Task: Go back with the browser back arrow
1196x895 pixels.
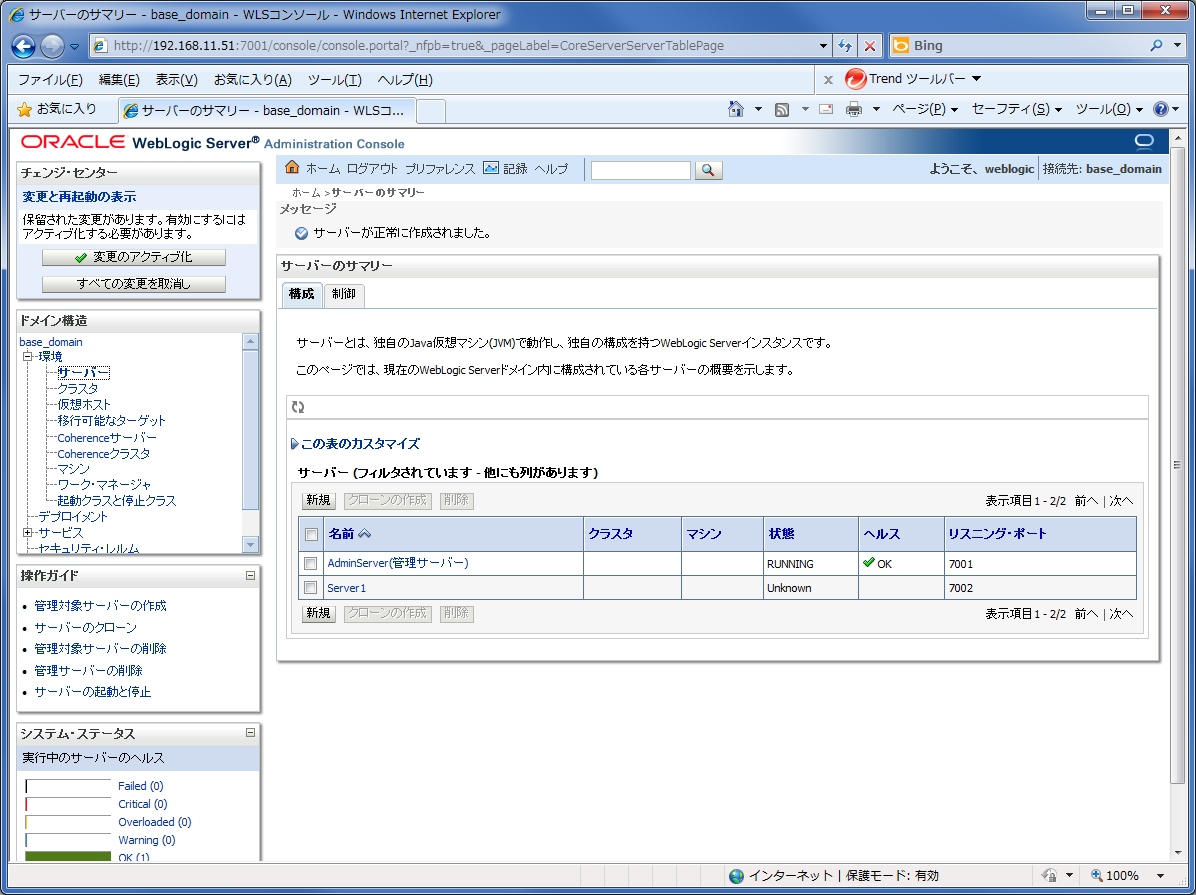Action: pyautogui.click(x=24, y=47)
